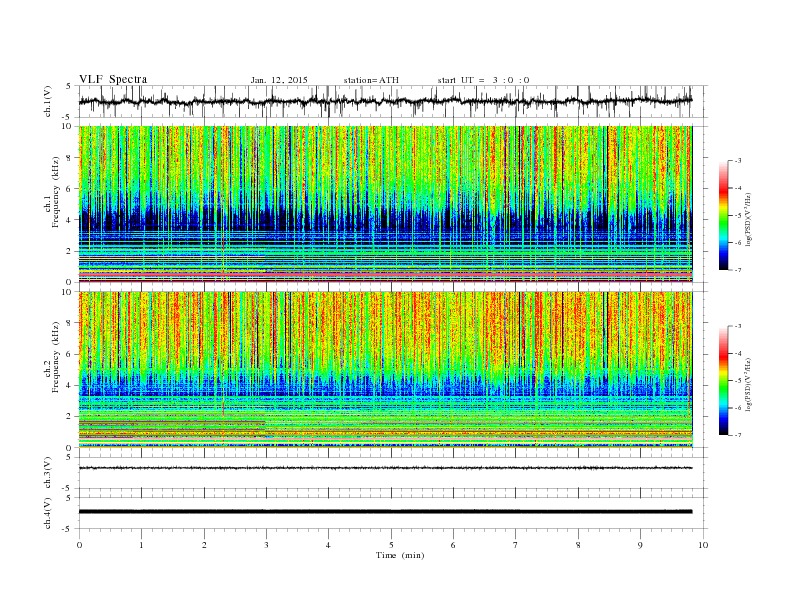Click the '10' time axis tick label
Image resolution: width=792 pixels, height=612 pixels.
point(703,545)
